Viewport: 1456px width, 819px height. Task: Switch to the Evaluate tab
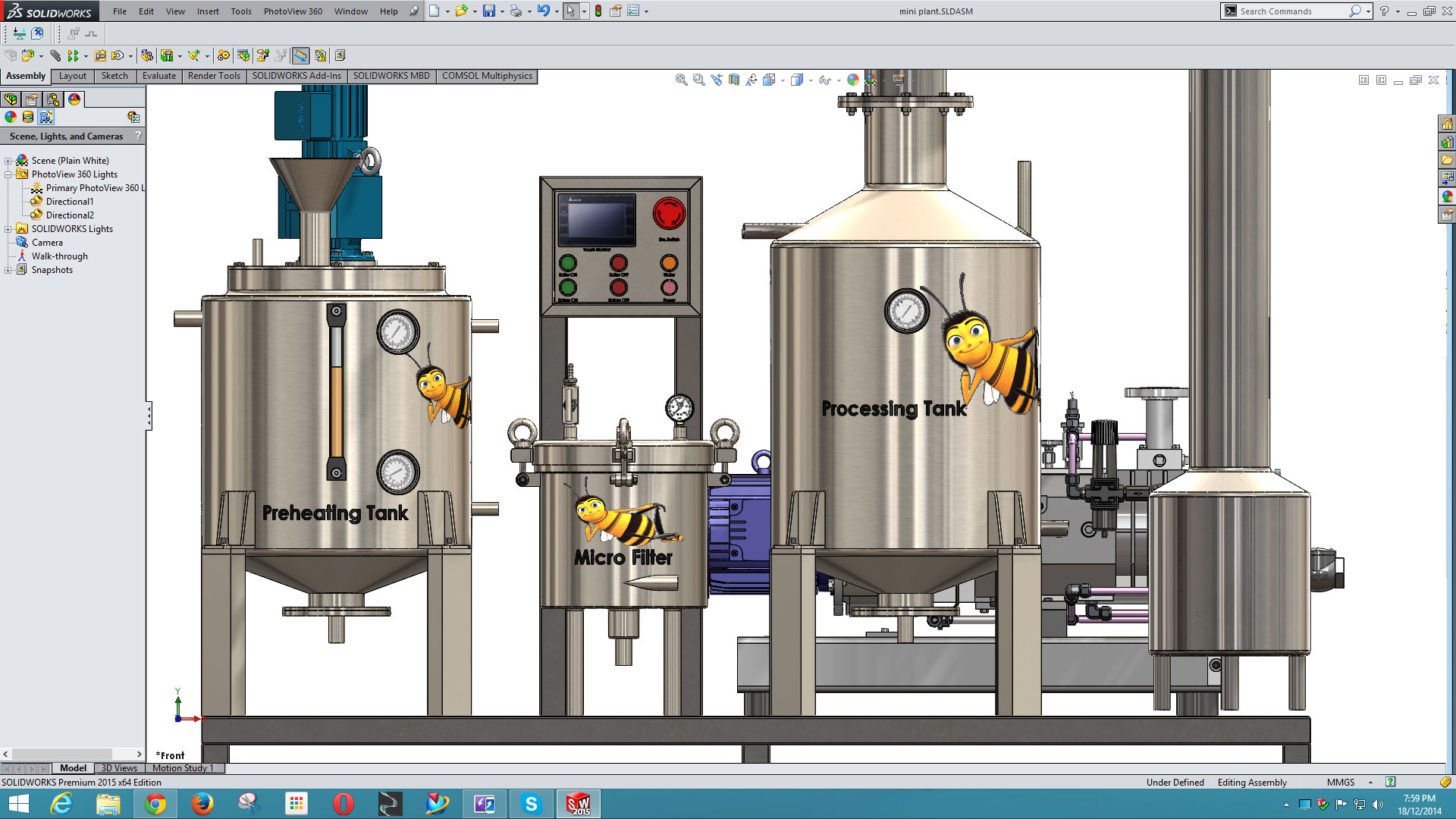[x=159, y=76]
